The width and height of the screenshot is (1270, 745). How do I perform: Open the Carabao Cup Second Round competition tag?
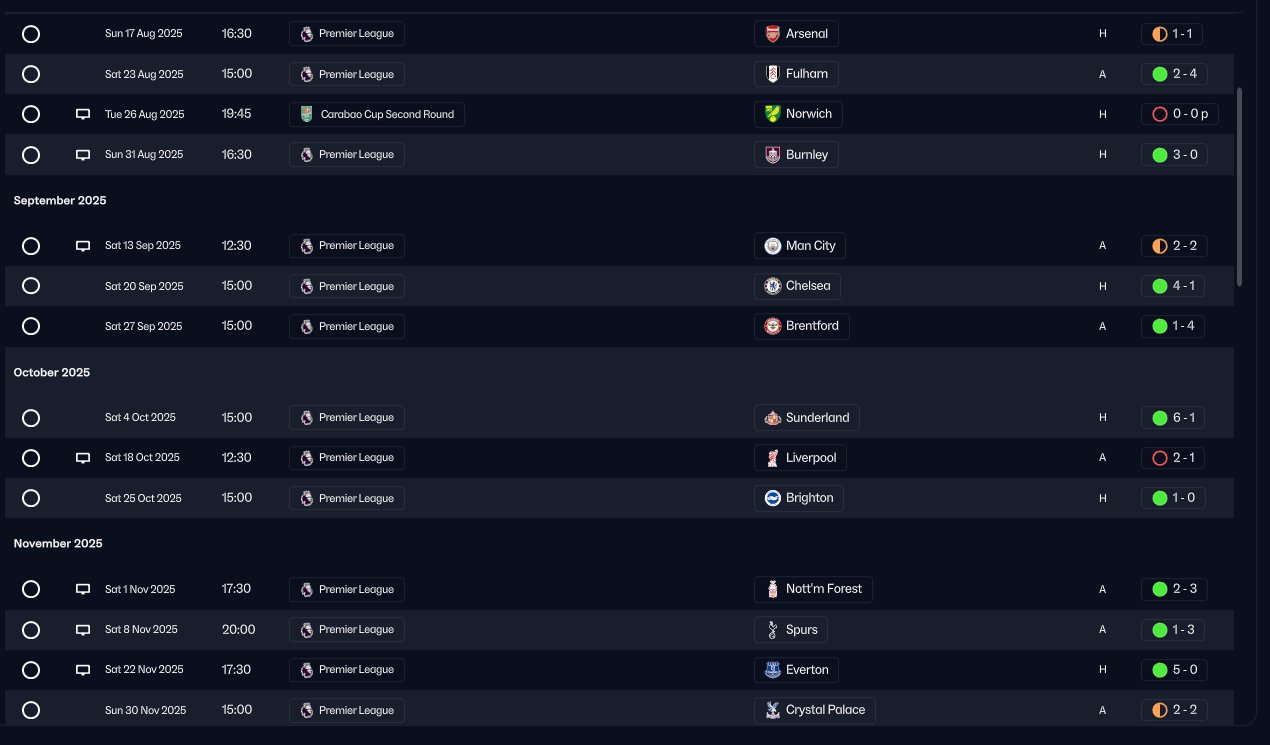(x=377, y=114)
